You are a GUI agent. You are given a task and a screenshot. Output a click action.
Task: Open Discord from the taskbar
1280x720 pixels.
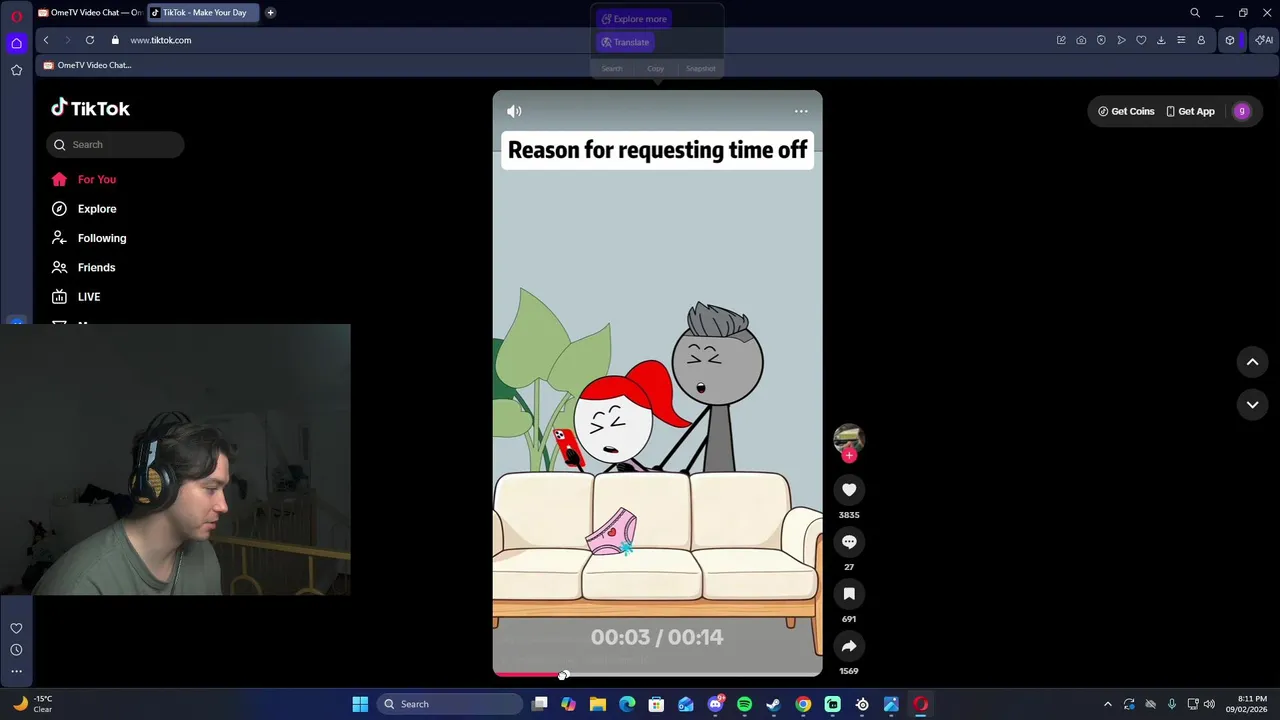pyautogui.click(x=715, y=704)
